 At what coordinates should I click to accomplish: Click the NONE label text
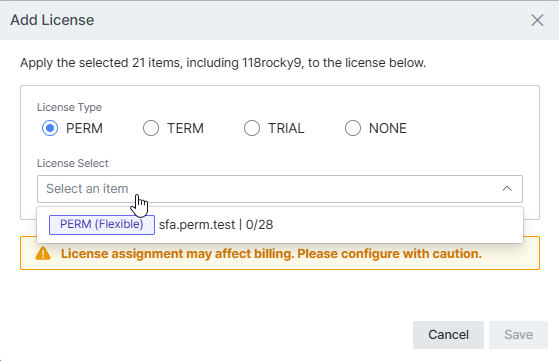coord(388,128)
